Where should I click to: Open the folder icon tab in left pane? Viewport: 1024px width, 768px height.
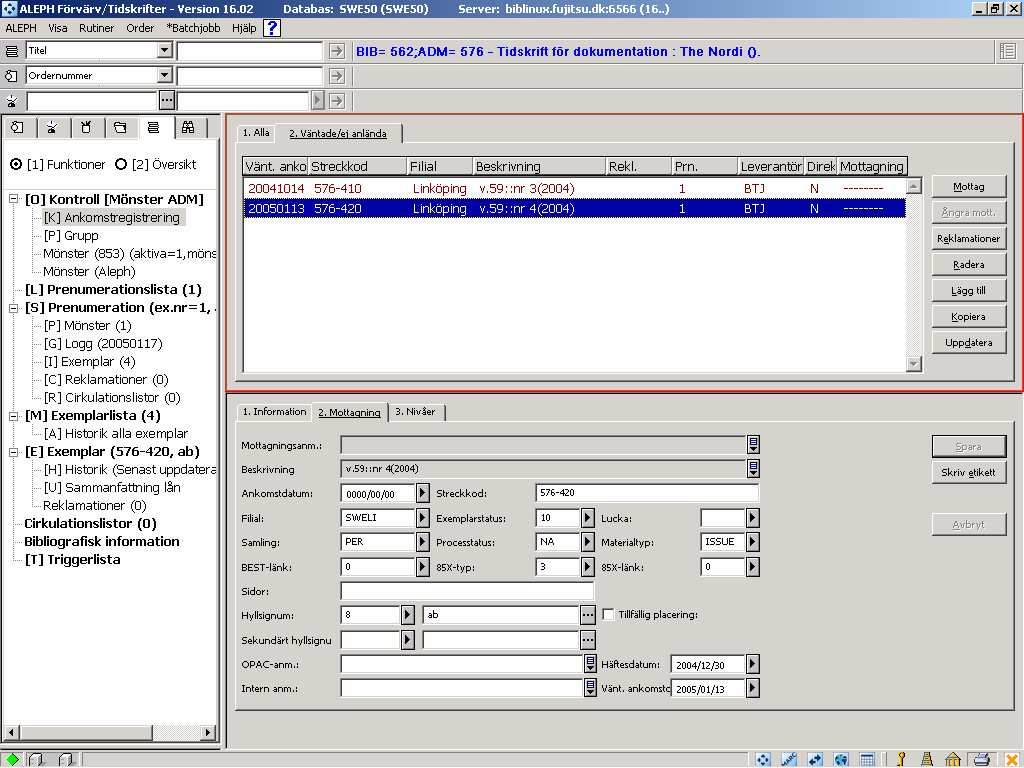(x=120, y=127)
